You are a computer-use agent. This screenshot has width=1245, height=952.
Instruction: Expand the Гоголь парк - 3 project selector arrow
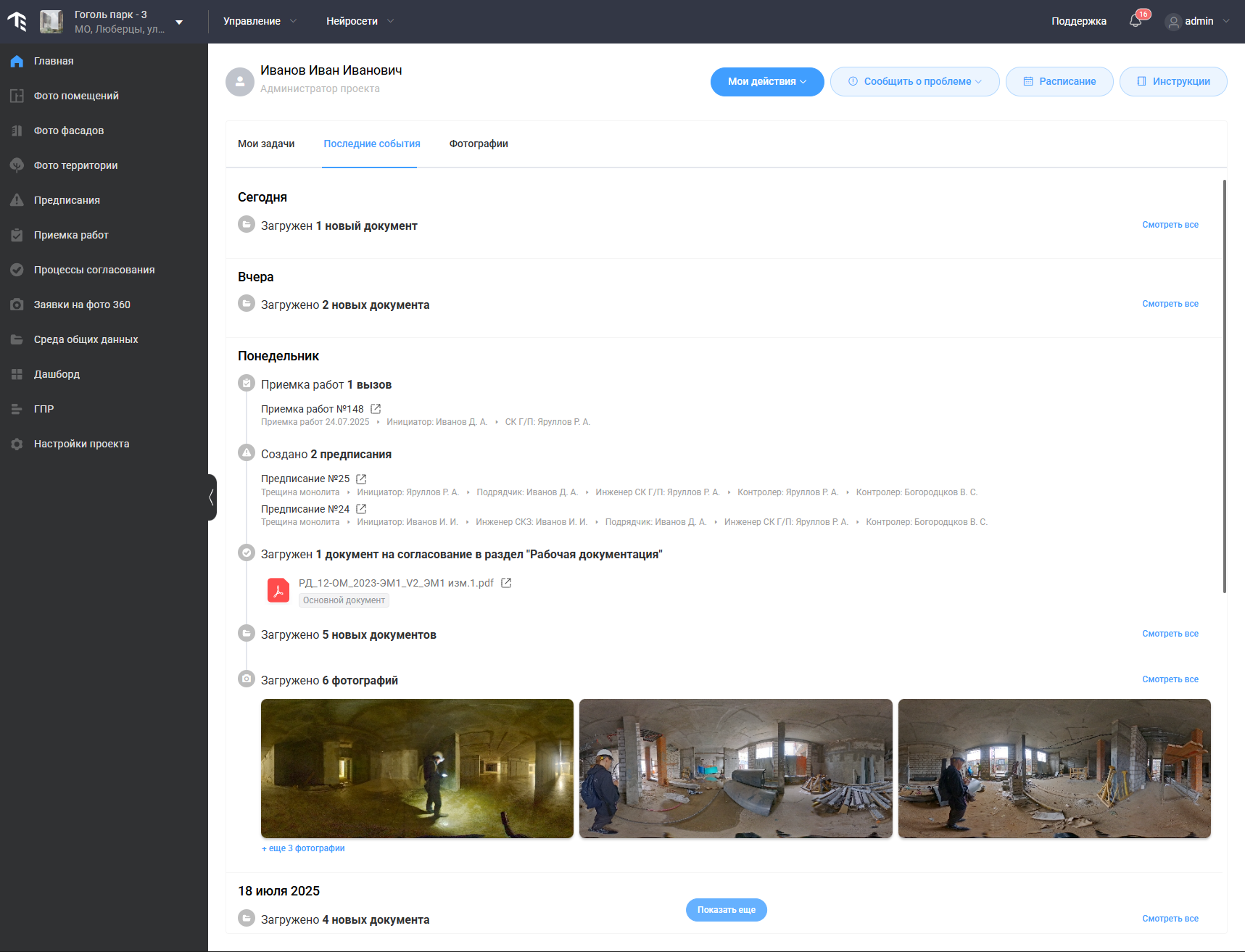(179, 22)
